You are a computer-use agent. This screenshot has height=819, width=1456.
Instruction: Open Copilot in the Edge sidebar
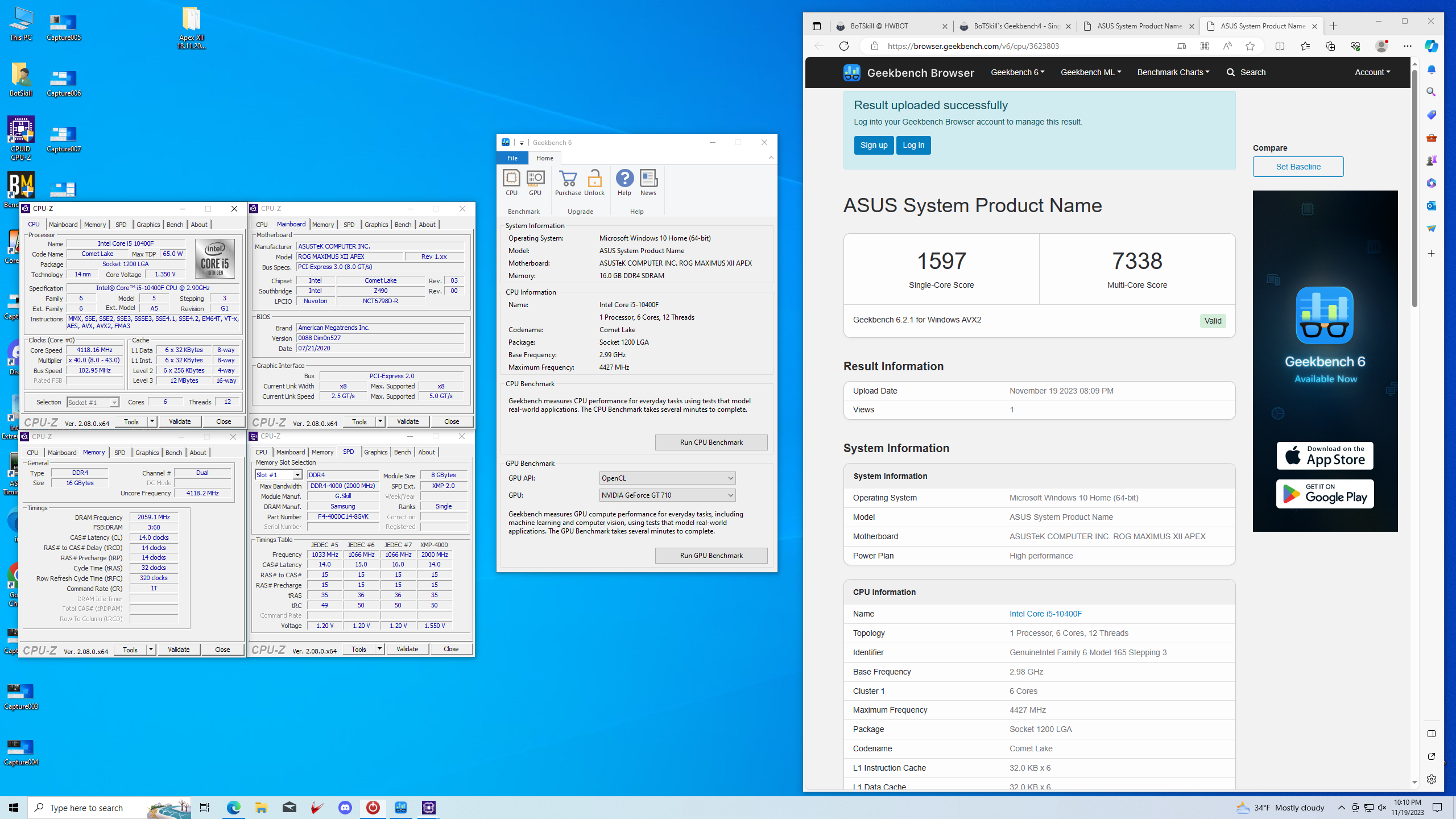(1432, 46)
